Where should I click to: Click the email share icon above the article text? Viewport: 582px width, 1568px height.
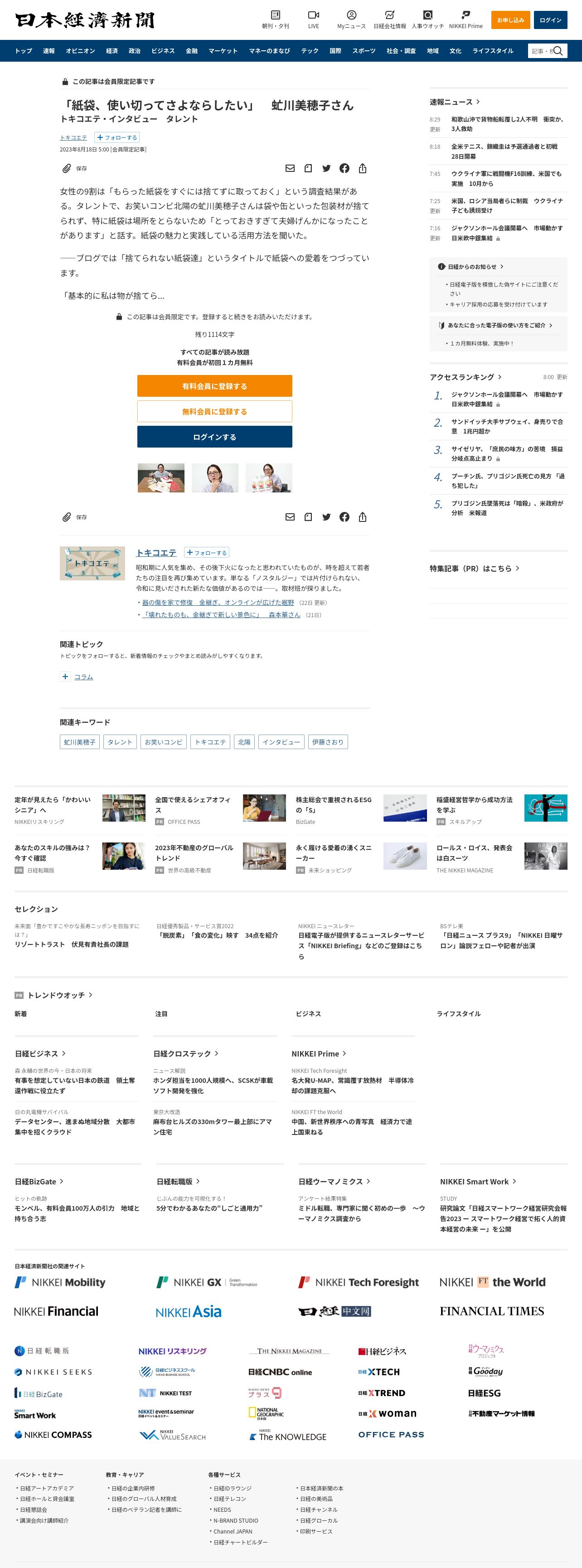point(290,168)
